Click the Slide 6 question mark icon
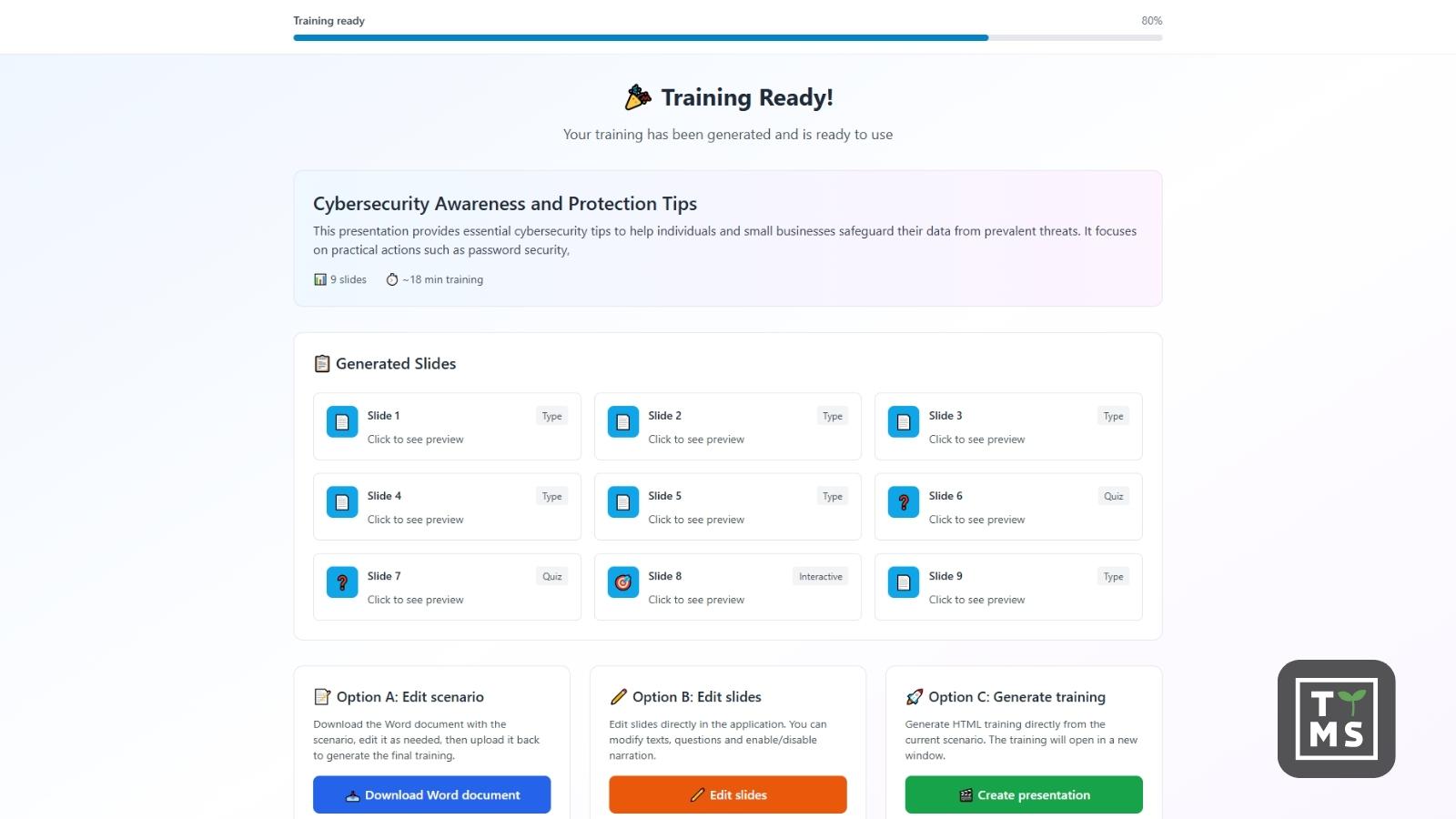Image resolution: width=1456 pixels, height=819 pixels. coord(904,502)
